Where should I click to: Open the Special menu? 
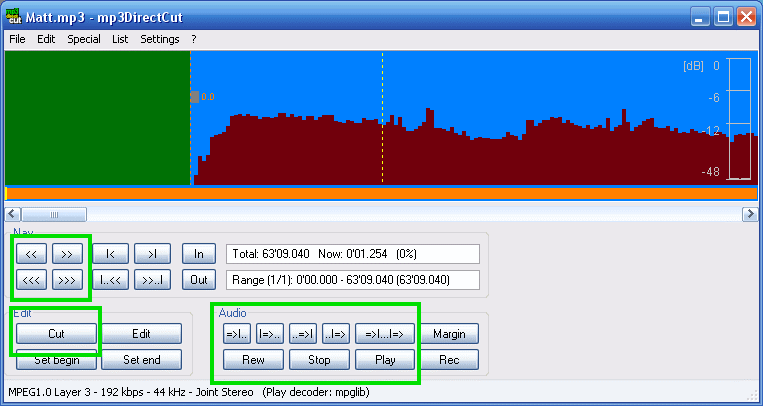(x=84, y=39)
